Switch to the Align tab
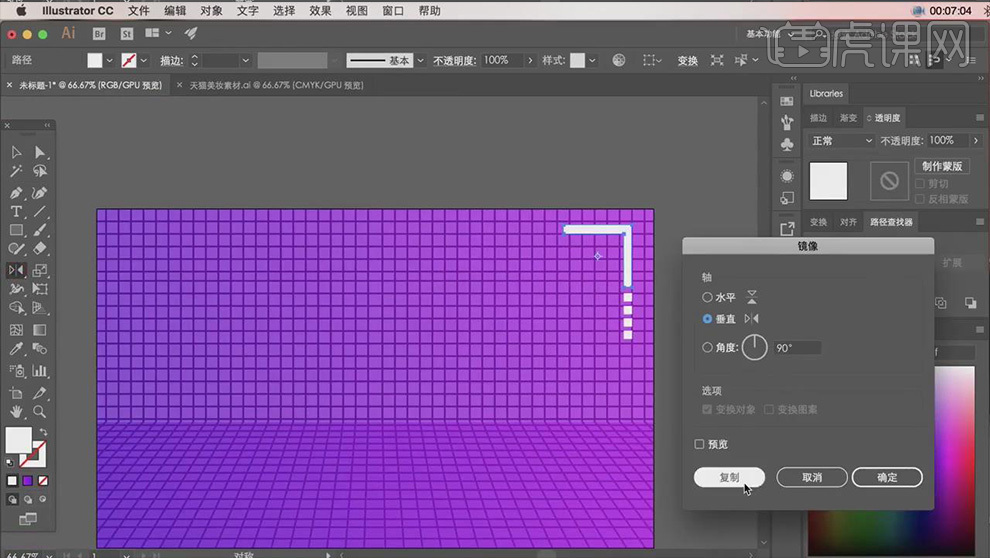The width and height of the screenshot is (990, 558). click(x=848, y=222)
